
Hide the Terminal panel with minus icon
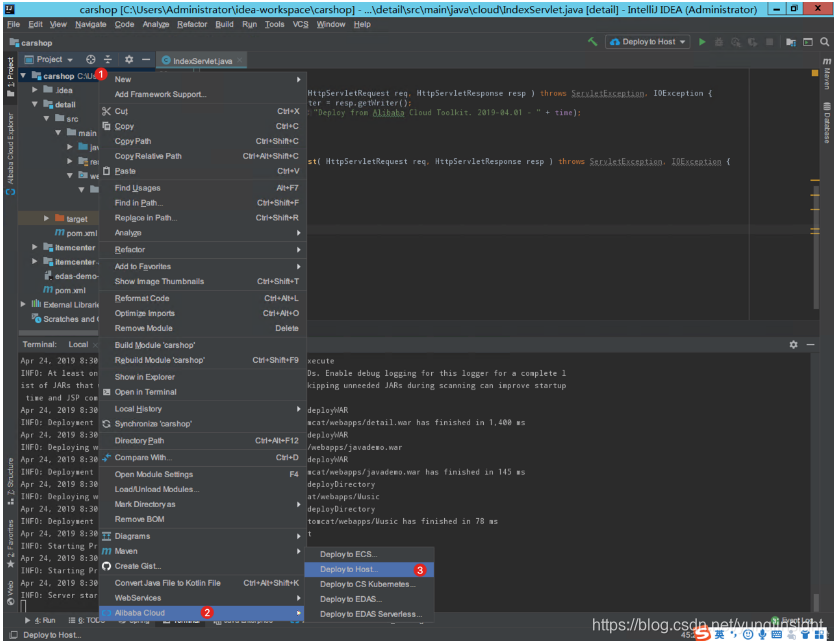pyautogui.click(x=810, y=345)
